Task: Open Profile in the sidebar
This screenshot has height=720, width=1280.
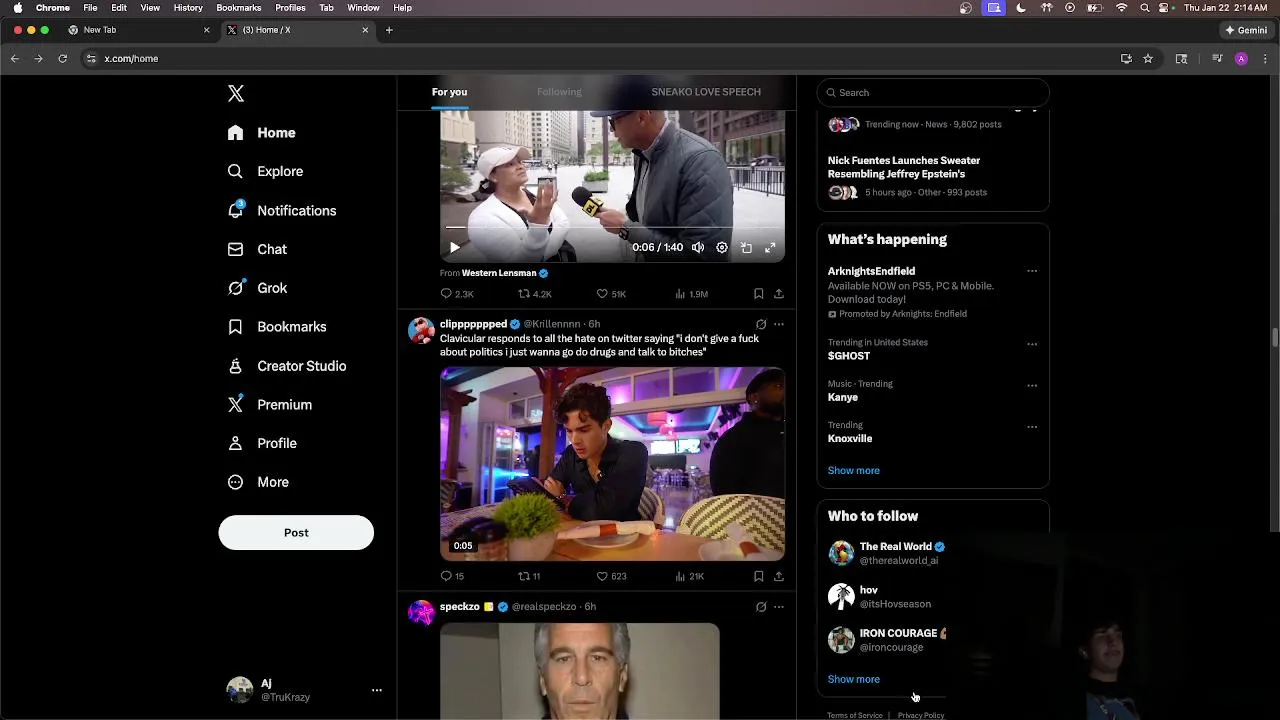Action: point(261,443)
